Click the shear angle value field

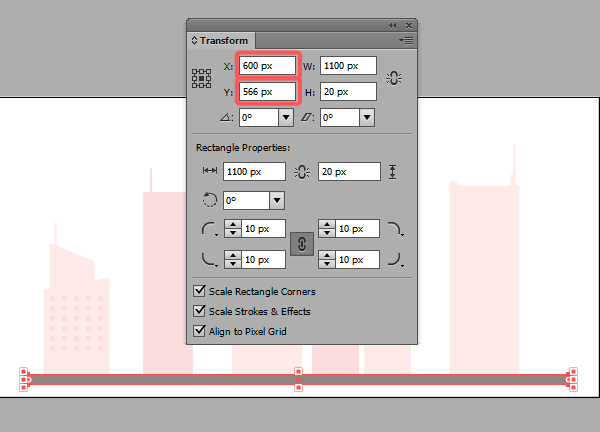click(x=340, y=117)
